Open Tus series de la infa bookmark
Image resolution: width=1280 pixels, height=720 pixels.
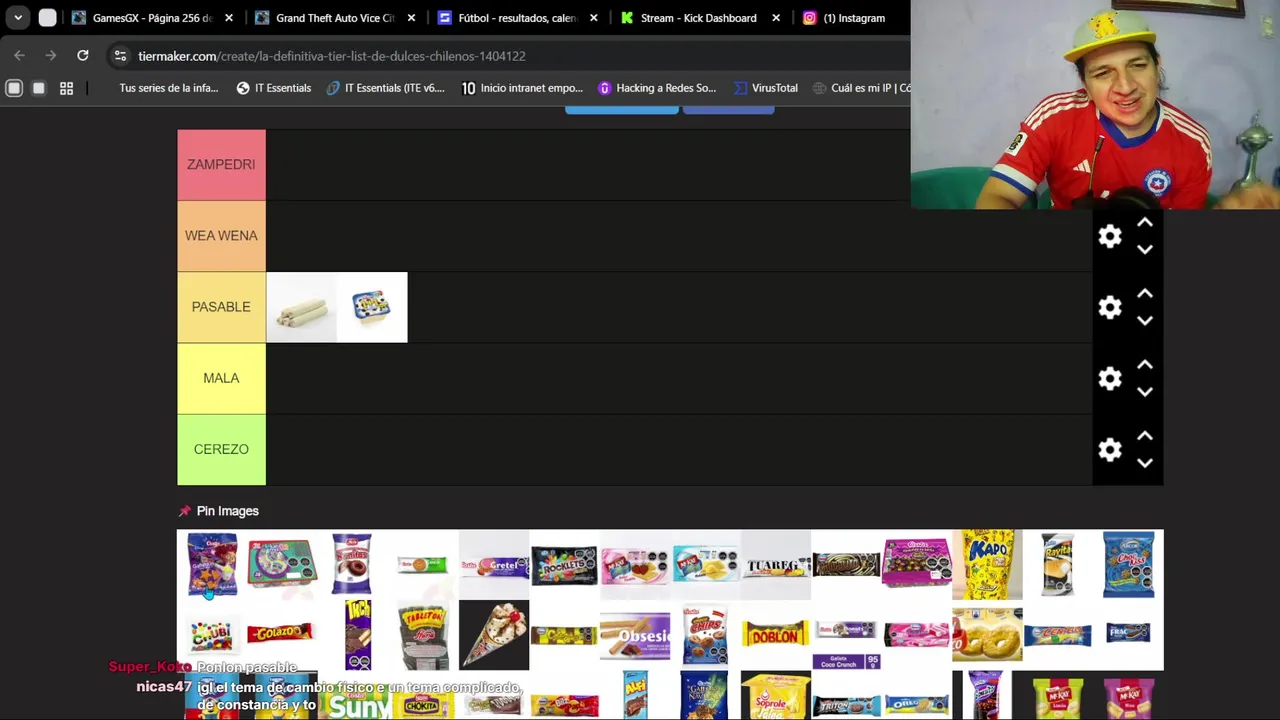(x=168, y=88)
